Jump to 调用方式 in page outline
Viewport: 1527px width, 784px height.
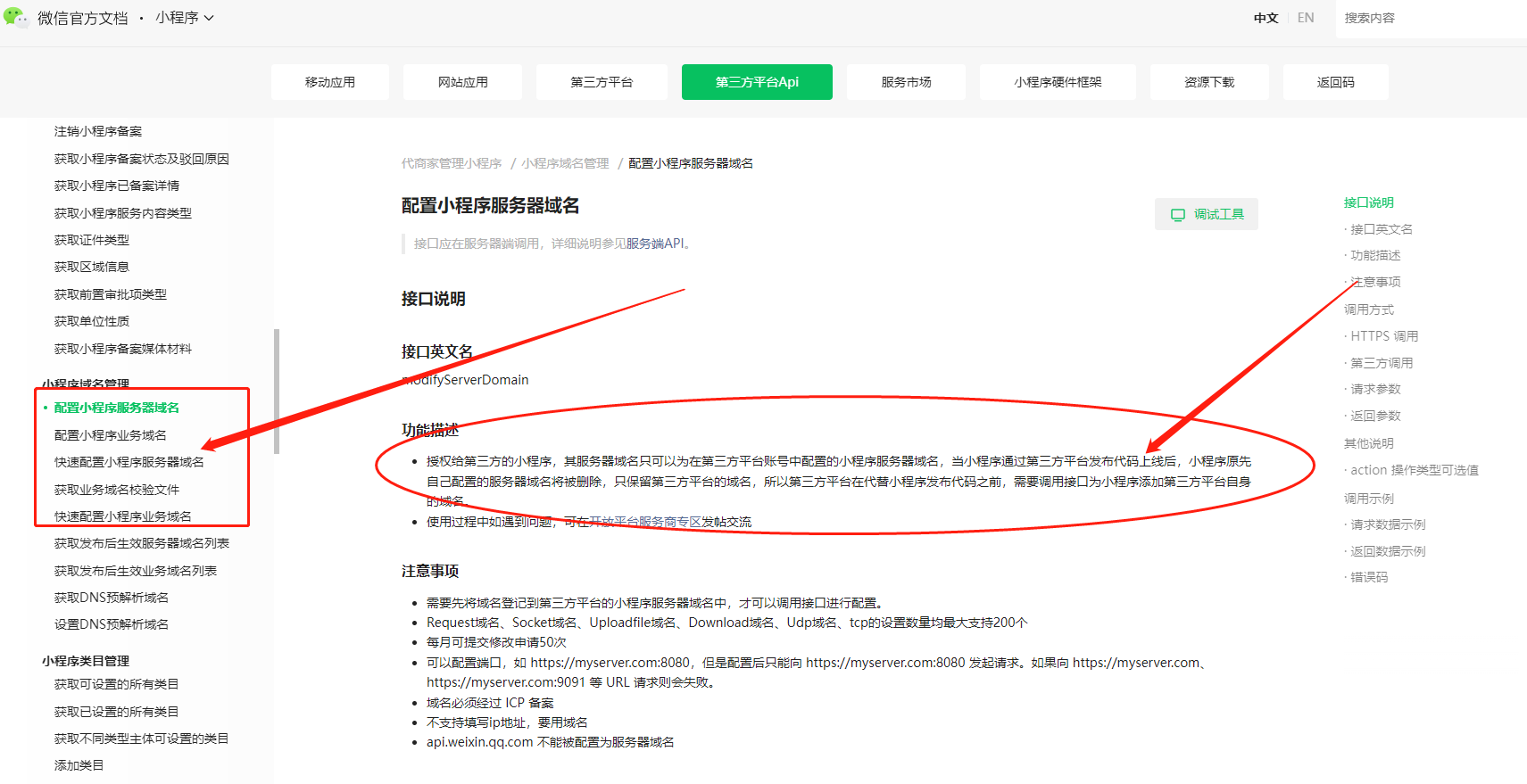pos(1369,309)
